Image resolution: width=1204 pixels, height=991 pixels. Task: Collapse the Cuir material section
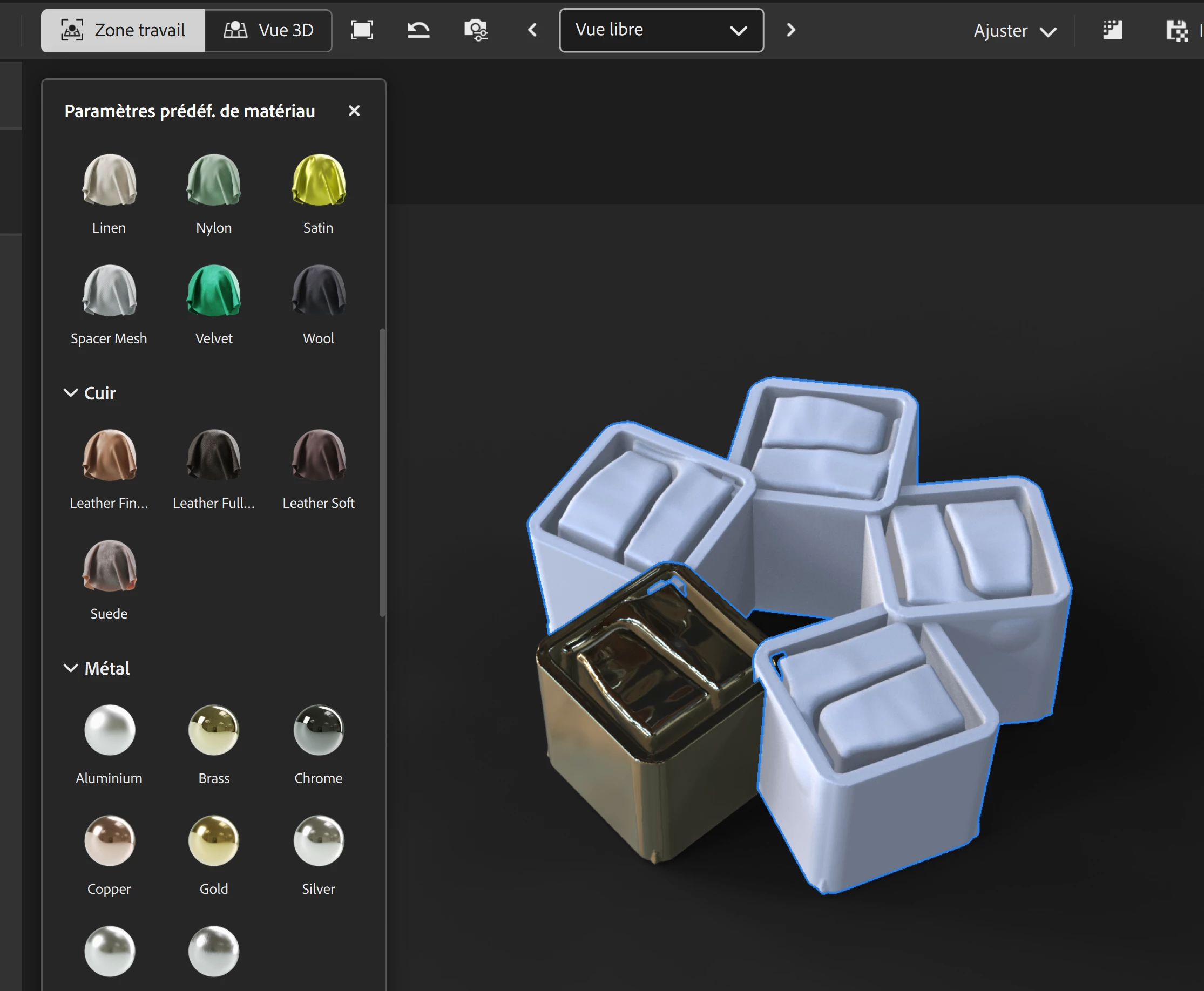tap(70, 393)
